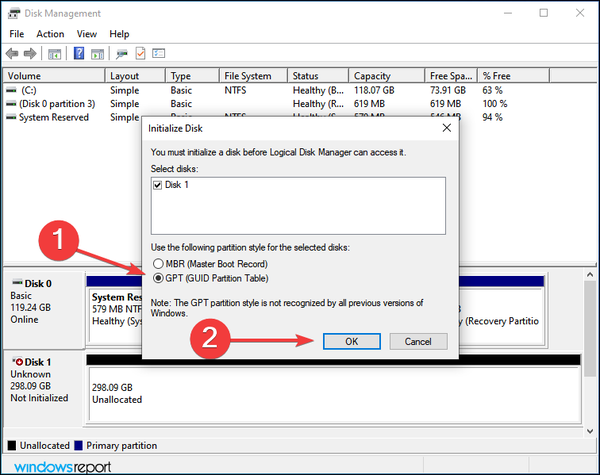This screenshot has width=600, height=475.
Task: Click the Forward arrow toolbar icon
Action: click(30, 54)
